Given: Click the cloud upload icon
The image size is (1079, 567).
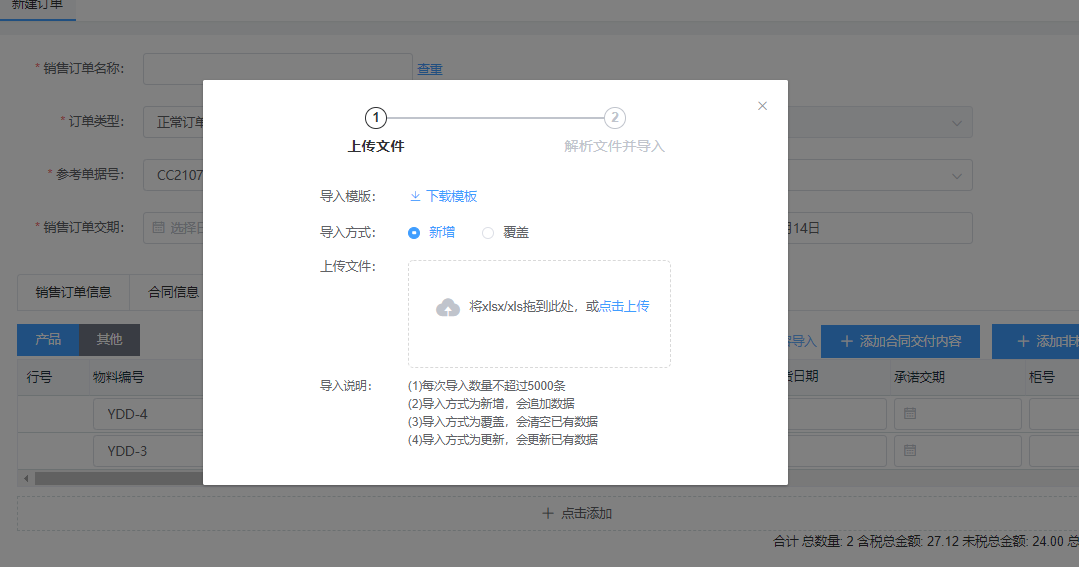Looking at the screenshot, I should click(x=448, y=307).
